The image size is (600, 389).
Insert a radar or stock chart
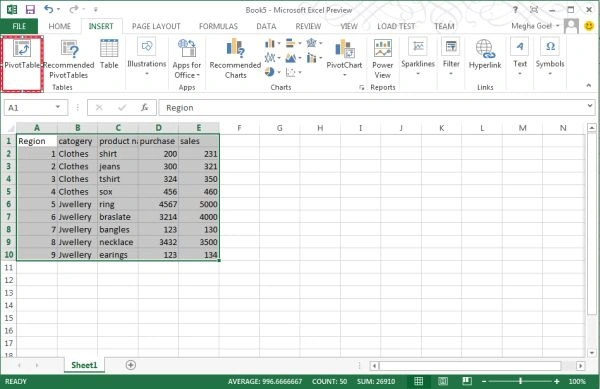(x=314, y=43)
